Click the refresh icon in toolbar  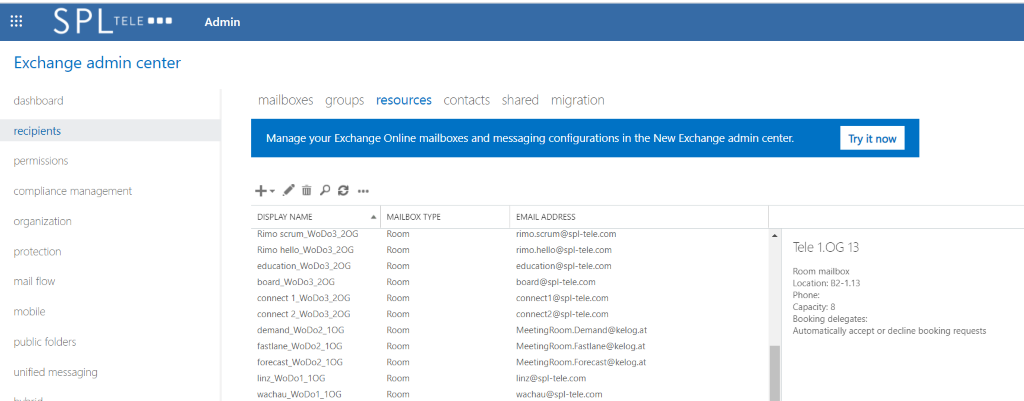point(343,191)
